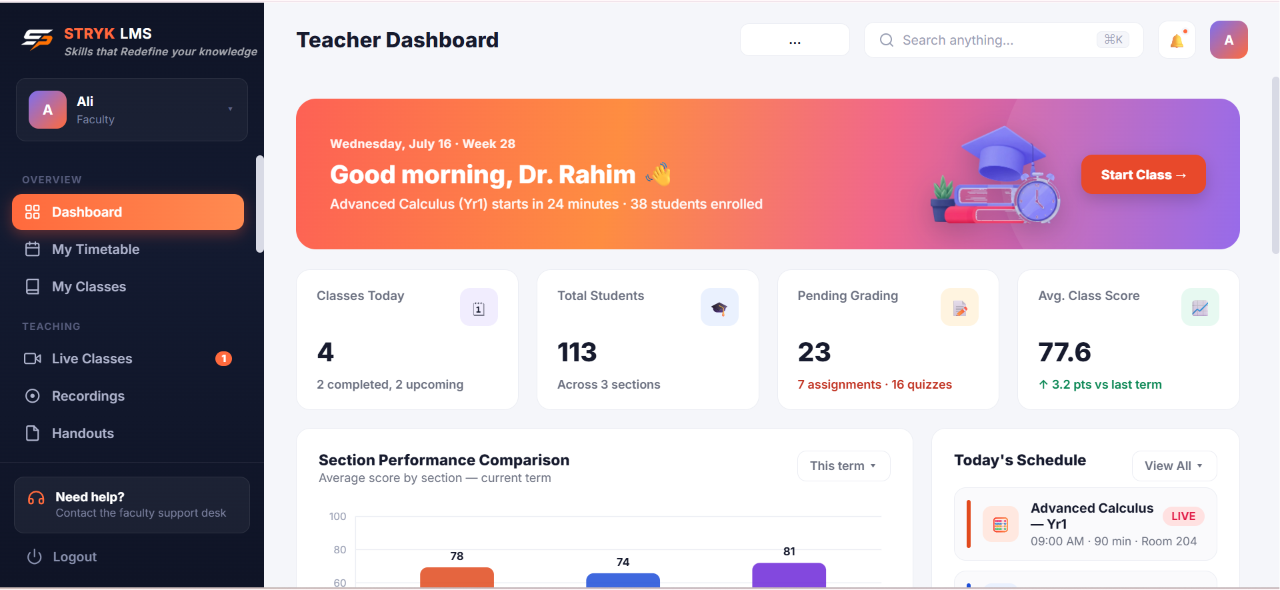The height and width of the screenshot is (590, 1280).
Task: Open Handouts menu item
Action: [x=128, y=433]
